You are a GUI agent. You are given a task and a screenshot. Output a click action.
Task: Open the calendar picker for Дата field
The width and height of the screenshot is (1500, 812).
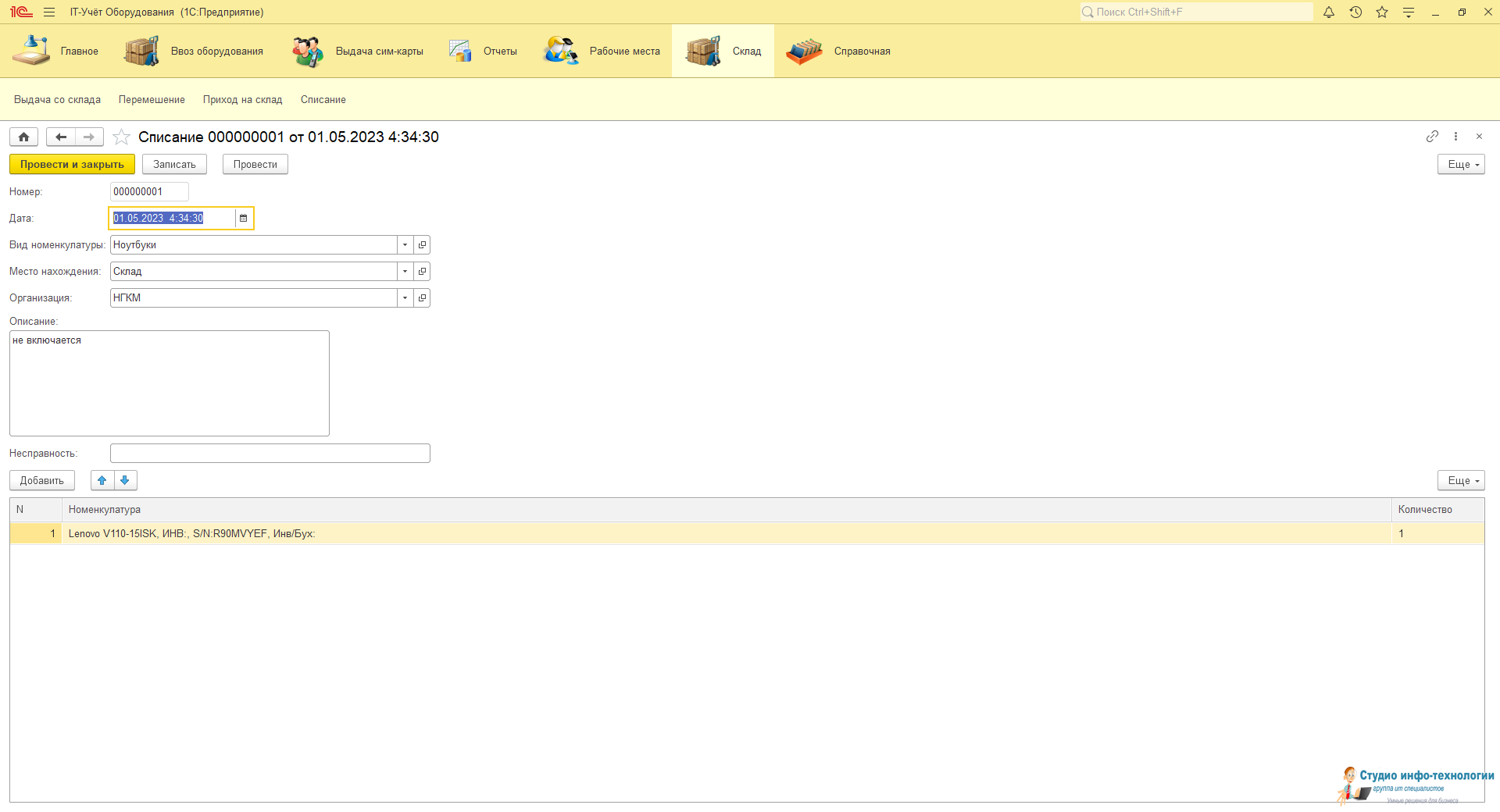tap(243, 219)
